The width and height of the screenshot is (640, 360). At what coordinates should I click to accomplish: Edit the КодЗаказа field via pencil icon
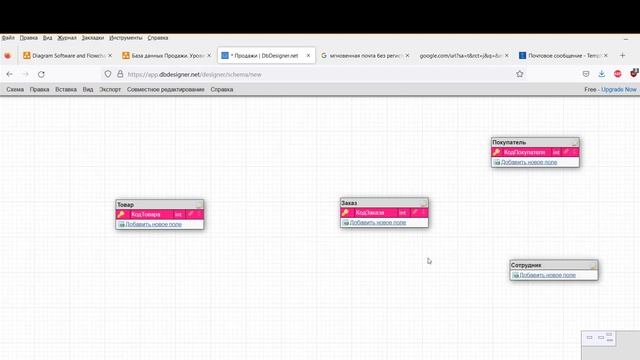(415, 212)
